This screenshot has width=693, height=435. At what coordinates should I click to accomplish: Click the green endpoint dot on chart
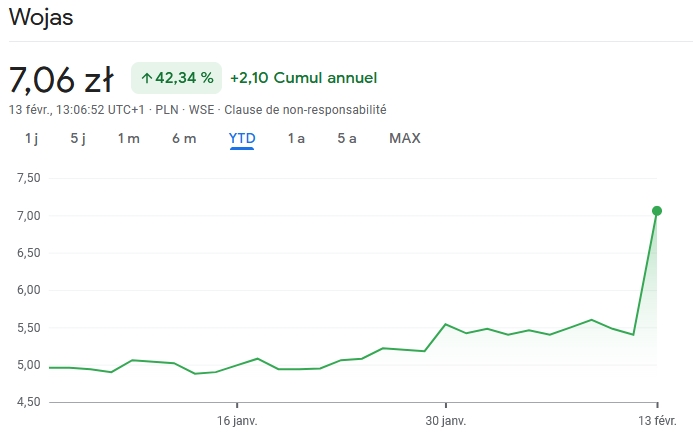(657, 211)
